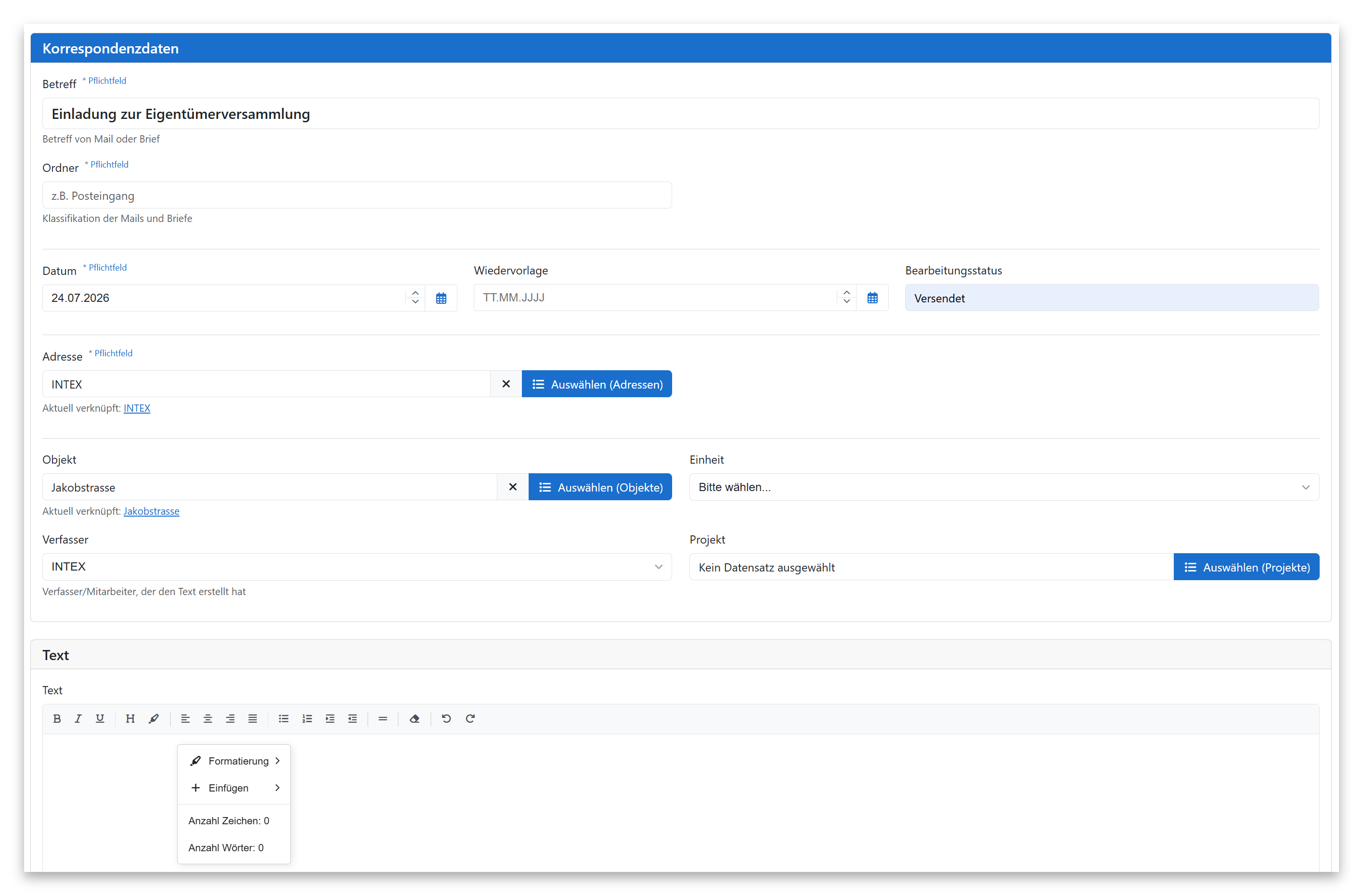Click Auswählen (Objekte) button

(600, 487)
